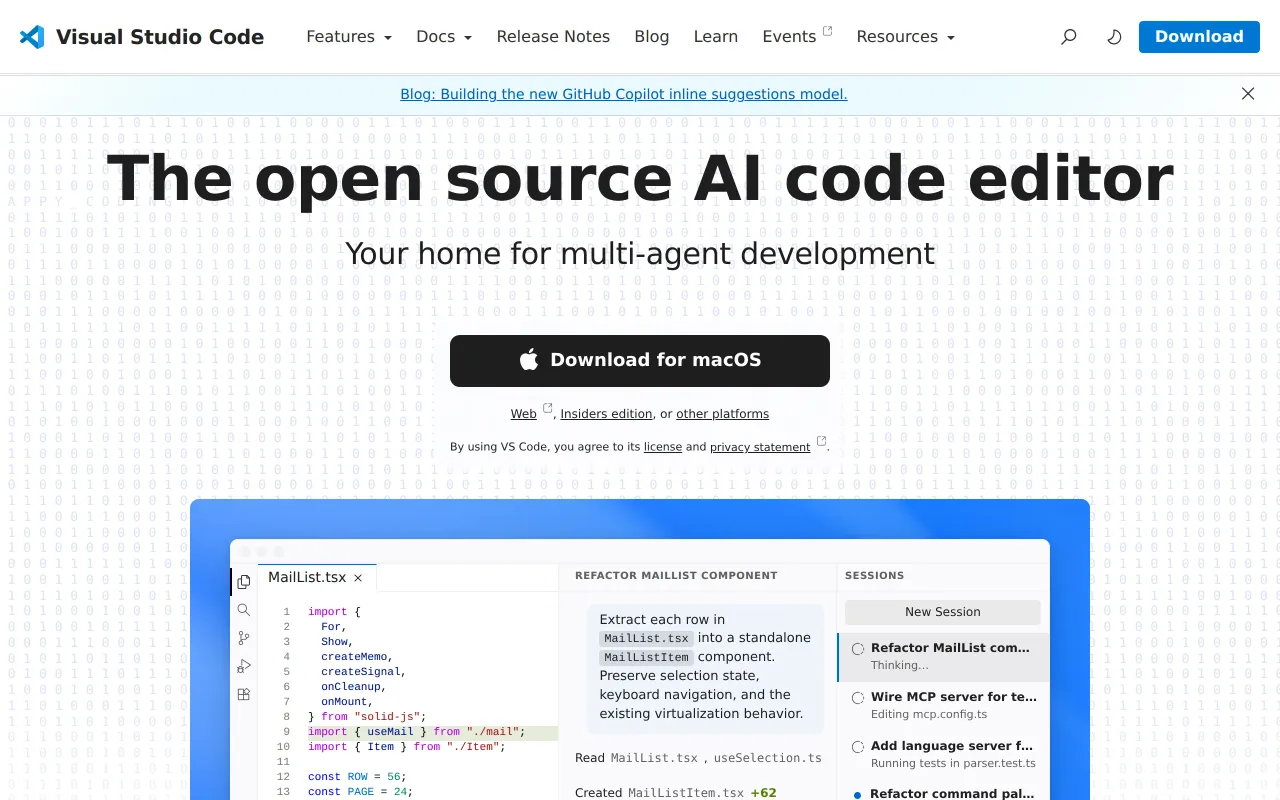Click the MailListItem code chip in chat
This screenshot has height=800, width=1280.
click(x=646, y=657)
